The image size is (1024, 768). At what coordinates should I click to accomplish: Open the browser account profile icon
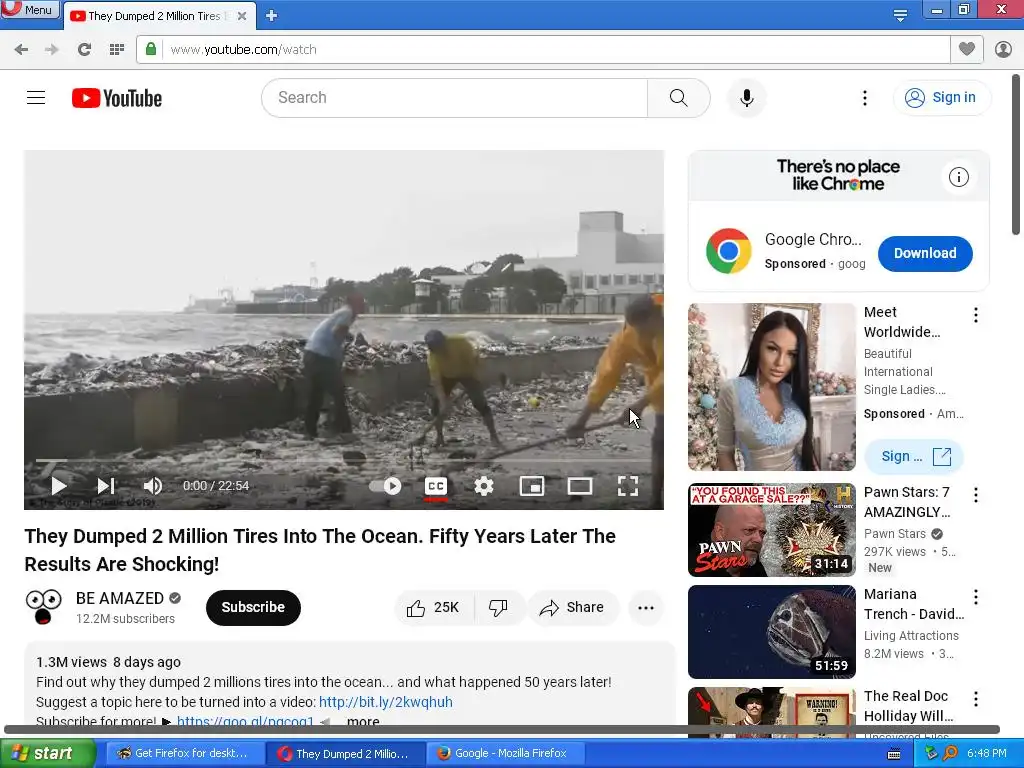click(1003, 50)
